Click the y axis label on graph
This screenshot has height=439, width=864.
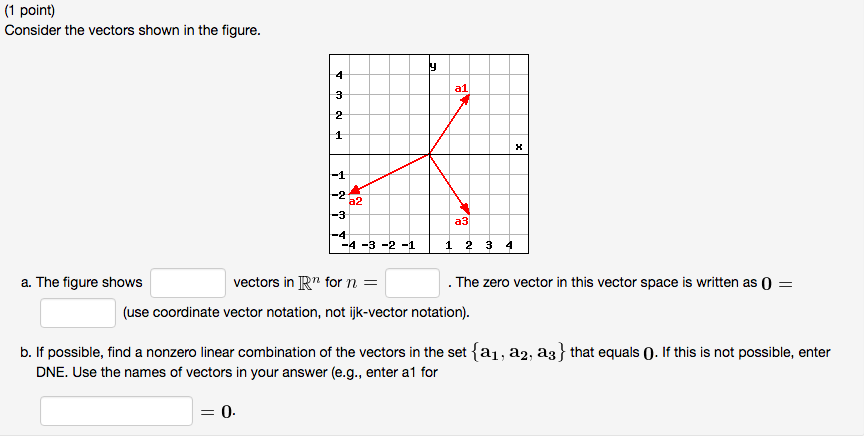click(432, 67)
